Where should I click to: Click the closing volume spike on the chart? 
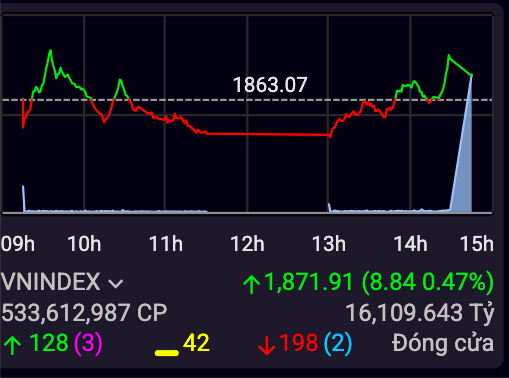(464, 167)
